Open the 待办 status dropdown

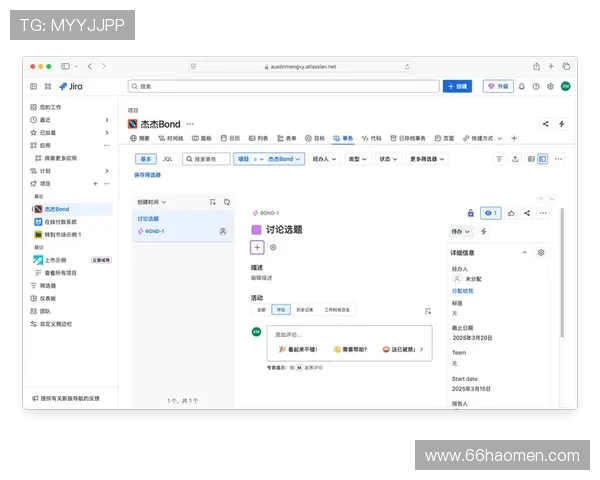point(460,232)
